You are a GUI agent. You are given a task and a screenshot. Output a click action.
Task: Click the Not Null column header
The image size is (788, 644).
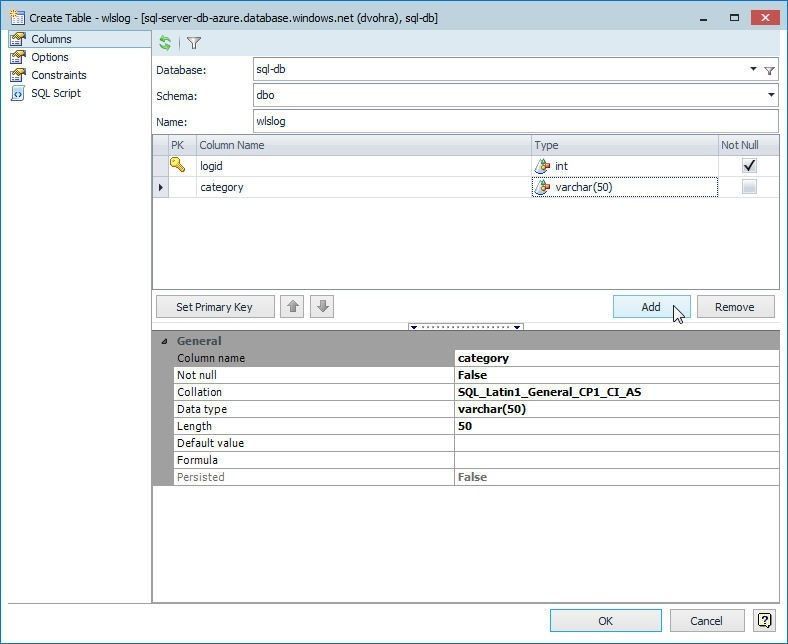749,145
